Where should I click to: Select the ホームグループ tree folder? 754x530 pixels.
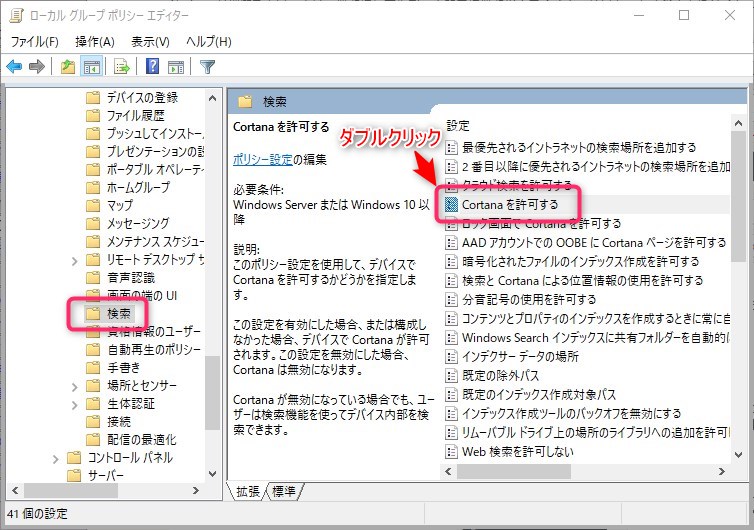[138, 187]
